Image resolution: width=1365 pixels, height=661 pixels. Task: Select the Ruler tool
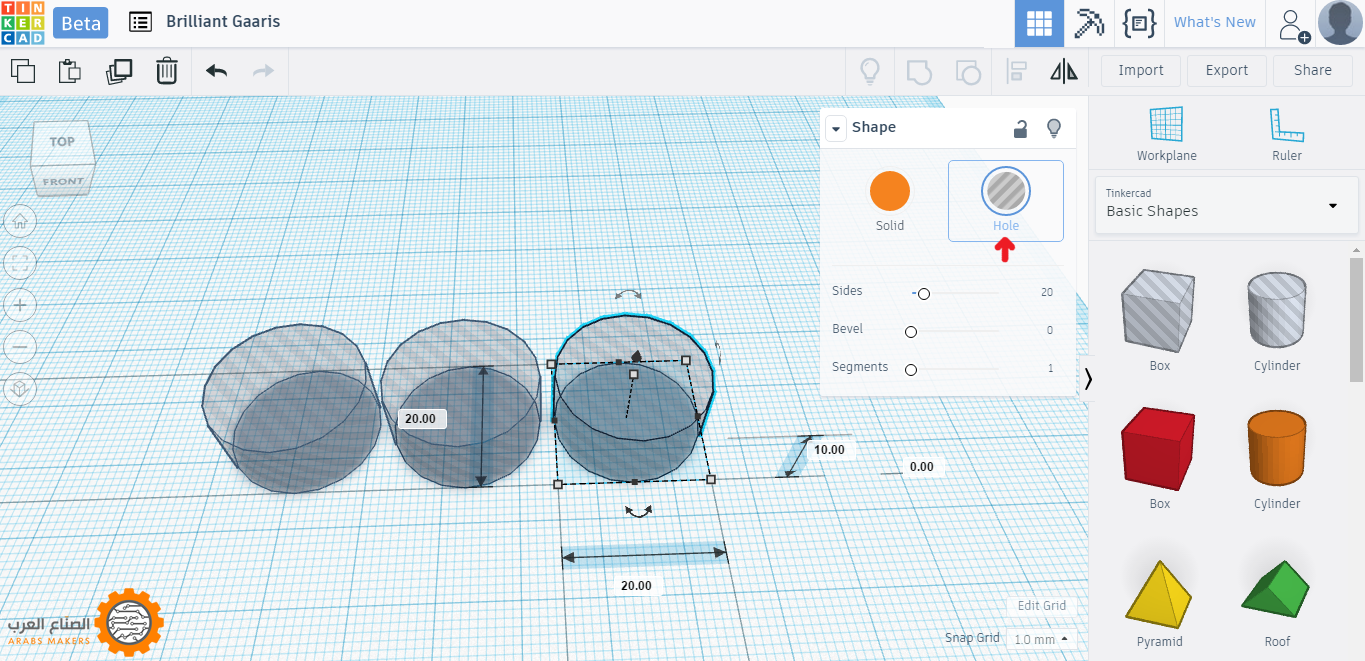1287,134
